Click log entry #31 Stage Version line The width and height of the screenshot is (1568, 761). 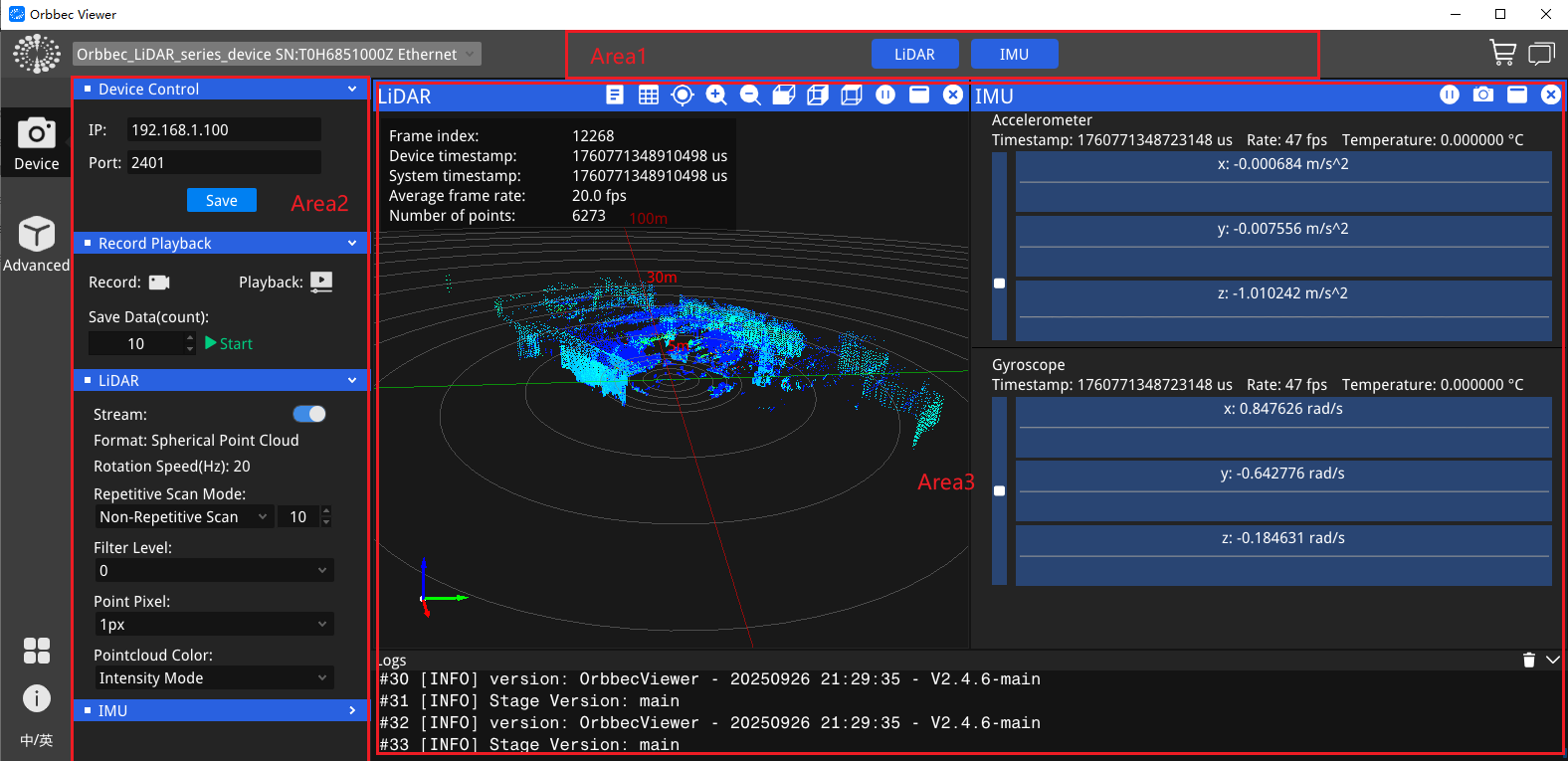click(x=529, y=701)
